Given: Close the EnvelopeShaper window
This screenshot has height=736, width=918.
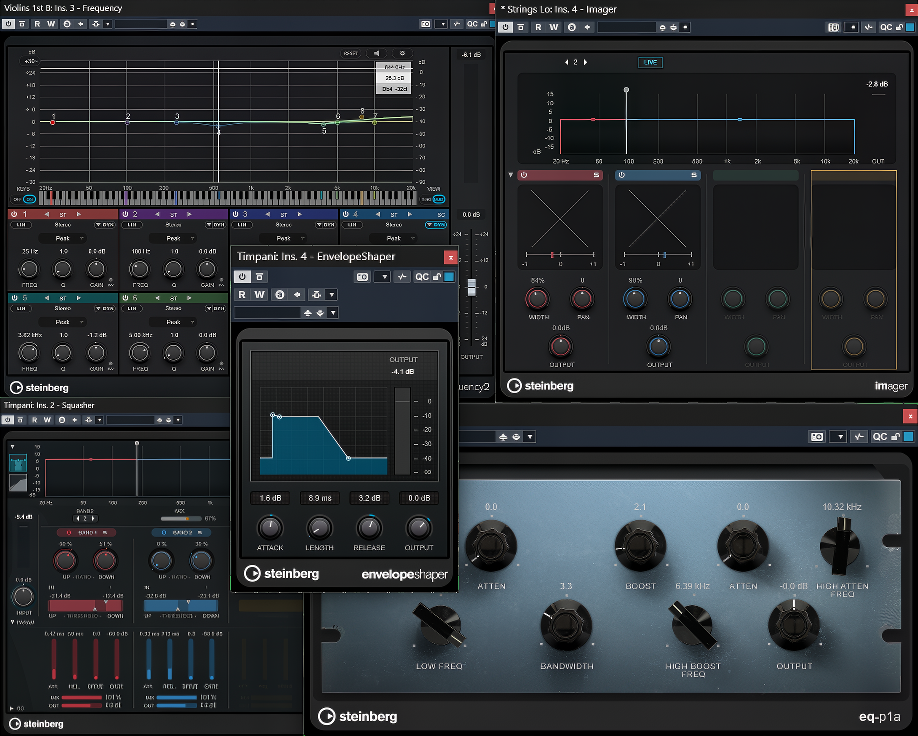Looking at the screenshot, I should (x=450, y=257).
